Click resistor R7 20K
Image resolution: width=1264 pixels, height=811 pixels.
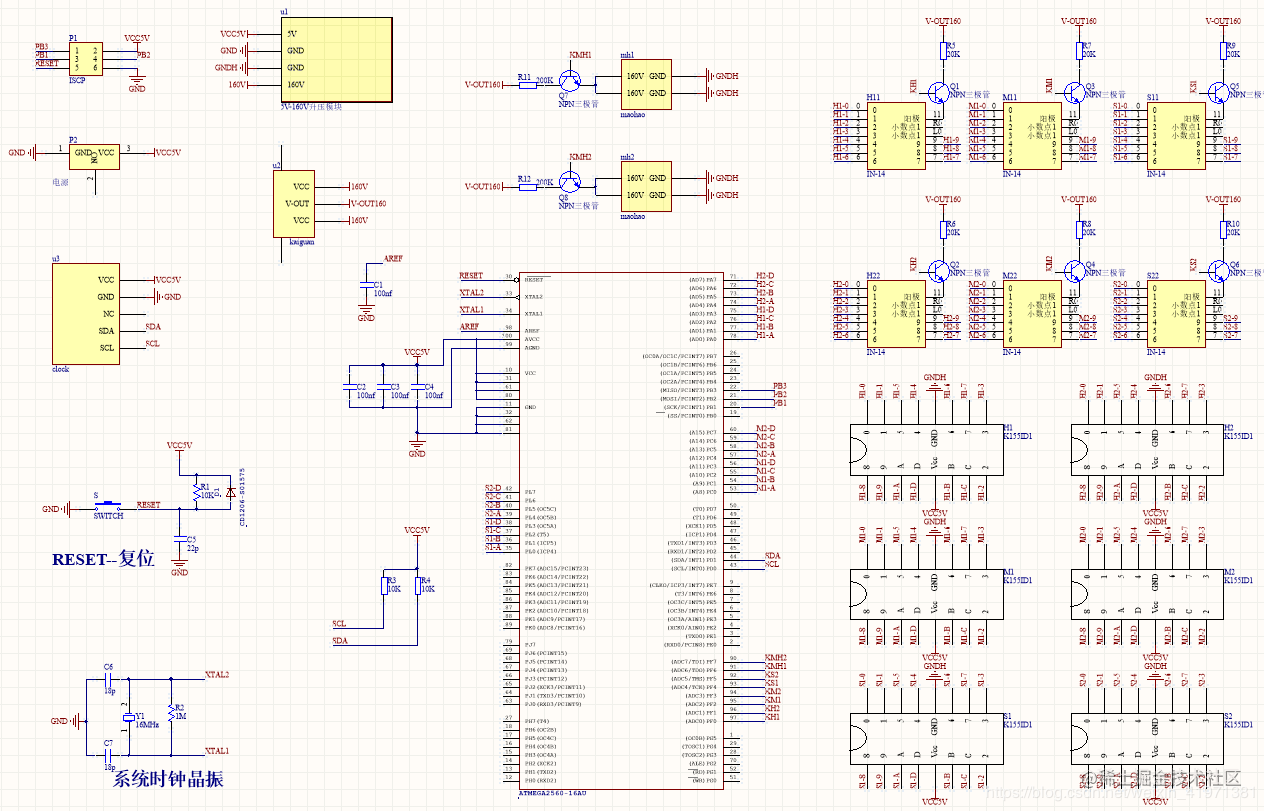click(1079, 51)
